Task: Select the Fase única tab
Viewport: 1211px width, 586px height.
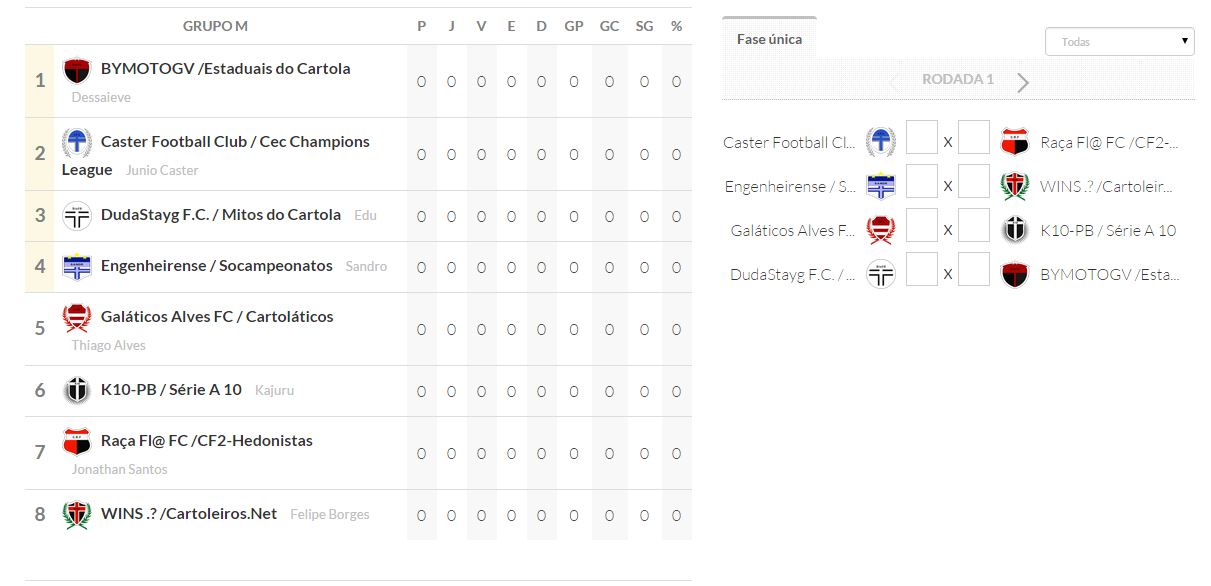Action: pyautogui.click(x=769, y=40)
